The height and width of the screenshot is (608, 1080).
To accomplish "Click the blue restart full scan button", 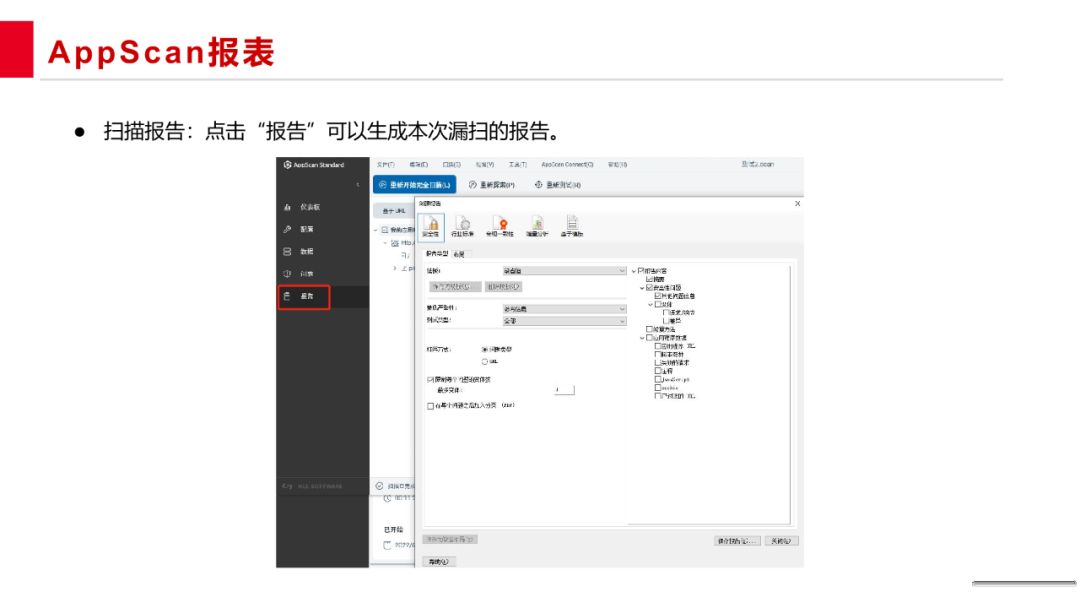I will (x=415, y=185).
